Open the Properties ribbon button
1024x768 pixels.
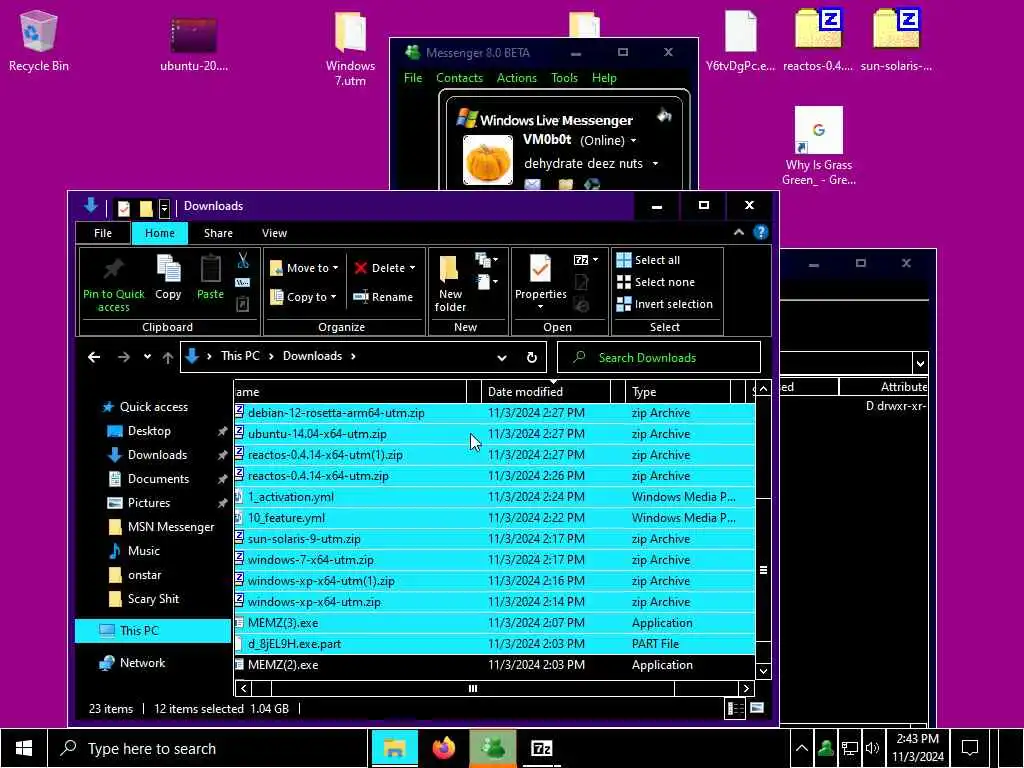point(540,282)
